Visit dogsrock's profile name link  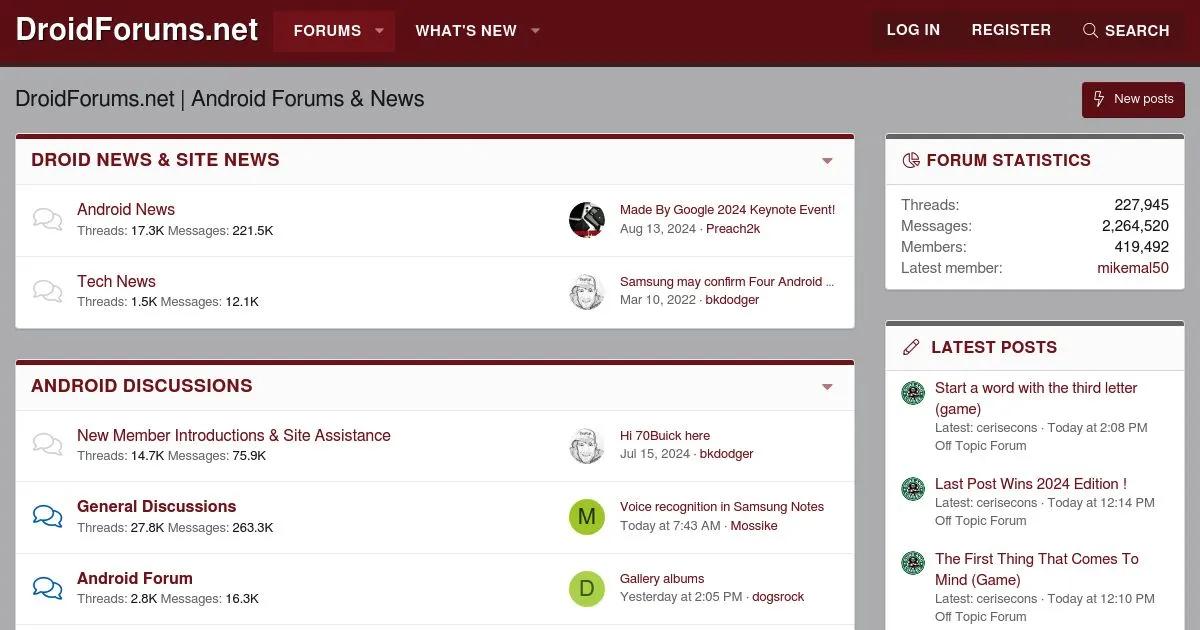pyautogui.click(x=778, y=597)
